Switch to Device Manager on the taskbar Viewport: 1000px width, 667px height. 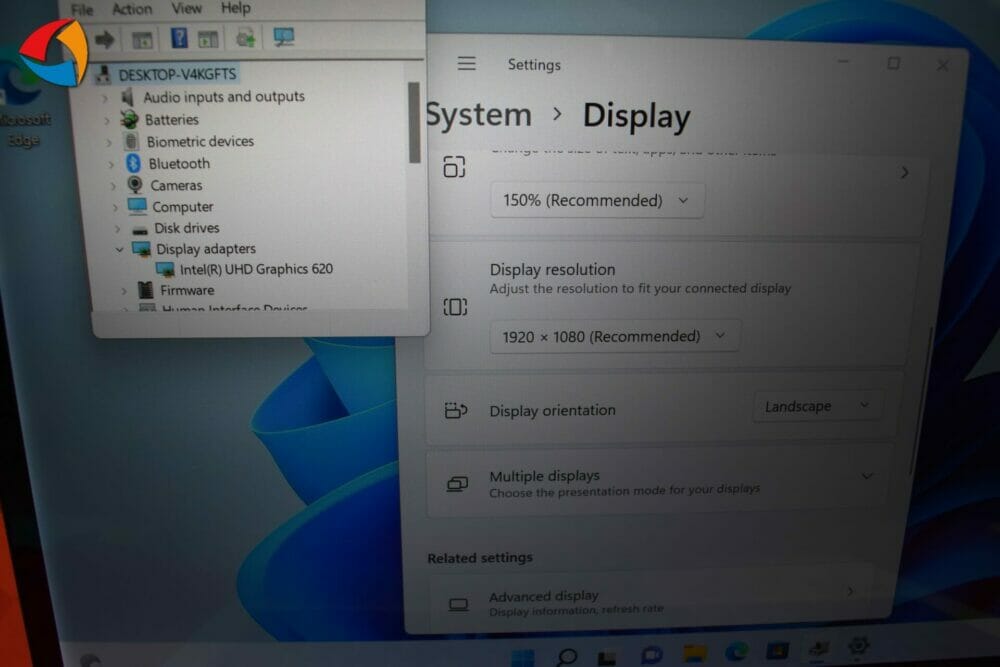tap(819, 649)
